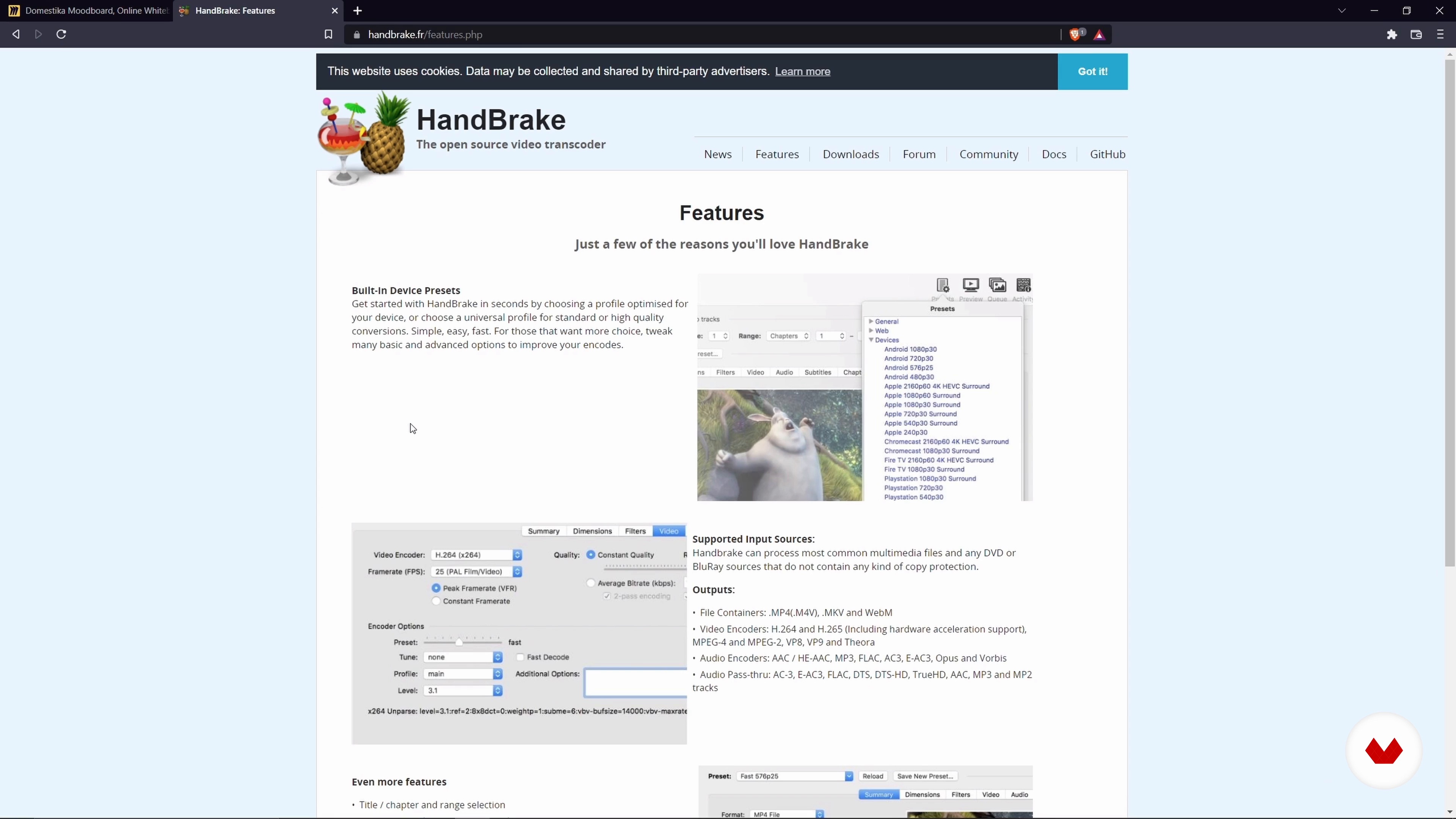Screen dimensions: 1456x819
Task: Open the Tune none dropdown
Action: click(463, 657)
